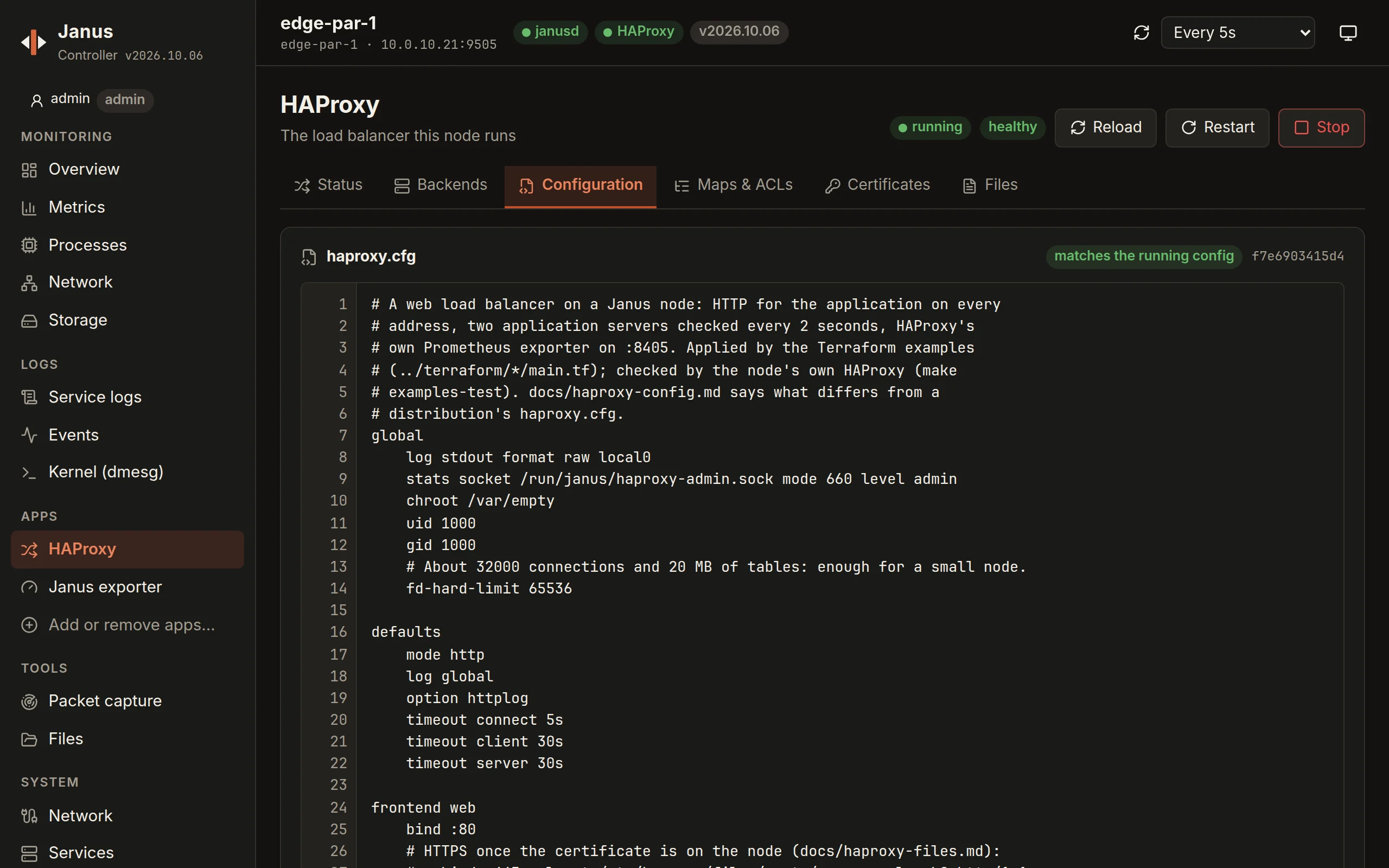Open Network under System section
Image resolution: width=1389 pixels, height=868 pixels.
128,816
